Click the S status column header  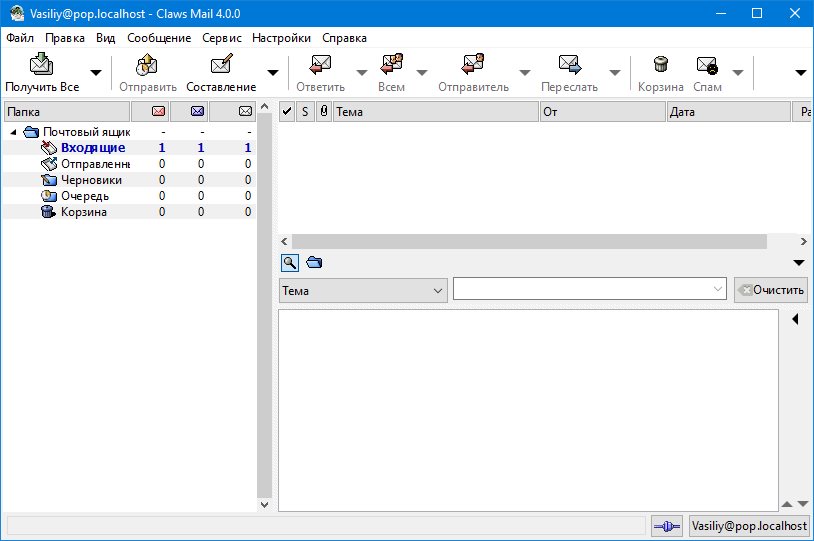[x=305, y=112]
